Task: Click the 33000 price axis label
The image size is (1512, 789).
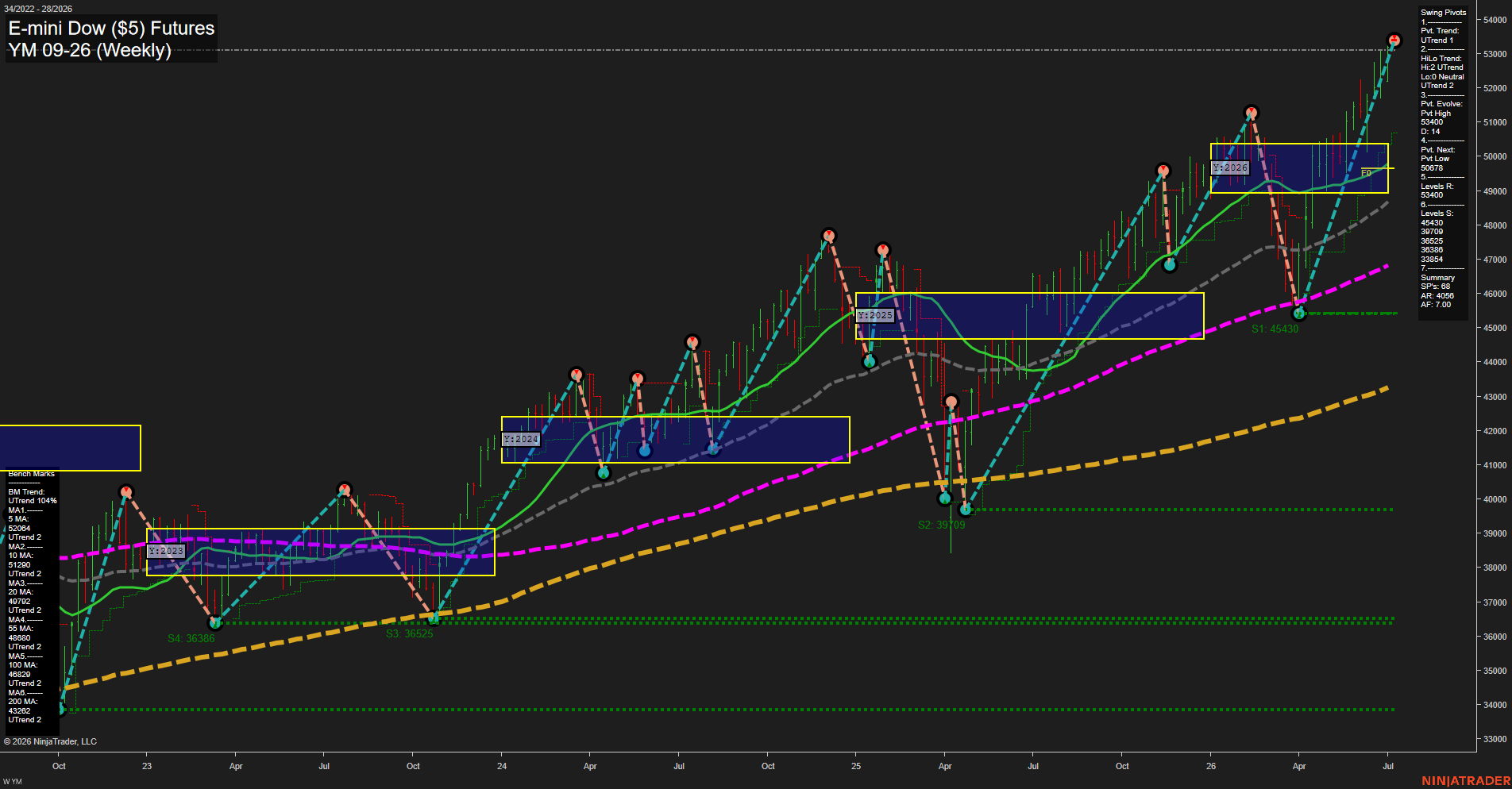Action: coord(1495,739)
